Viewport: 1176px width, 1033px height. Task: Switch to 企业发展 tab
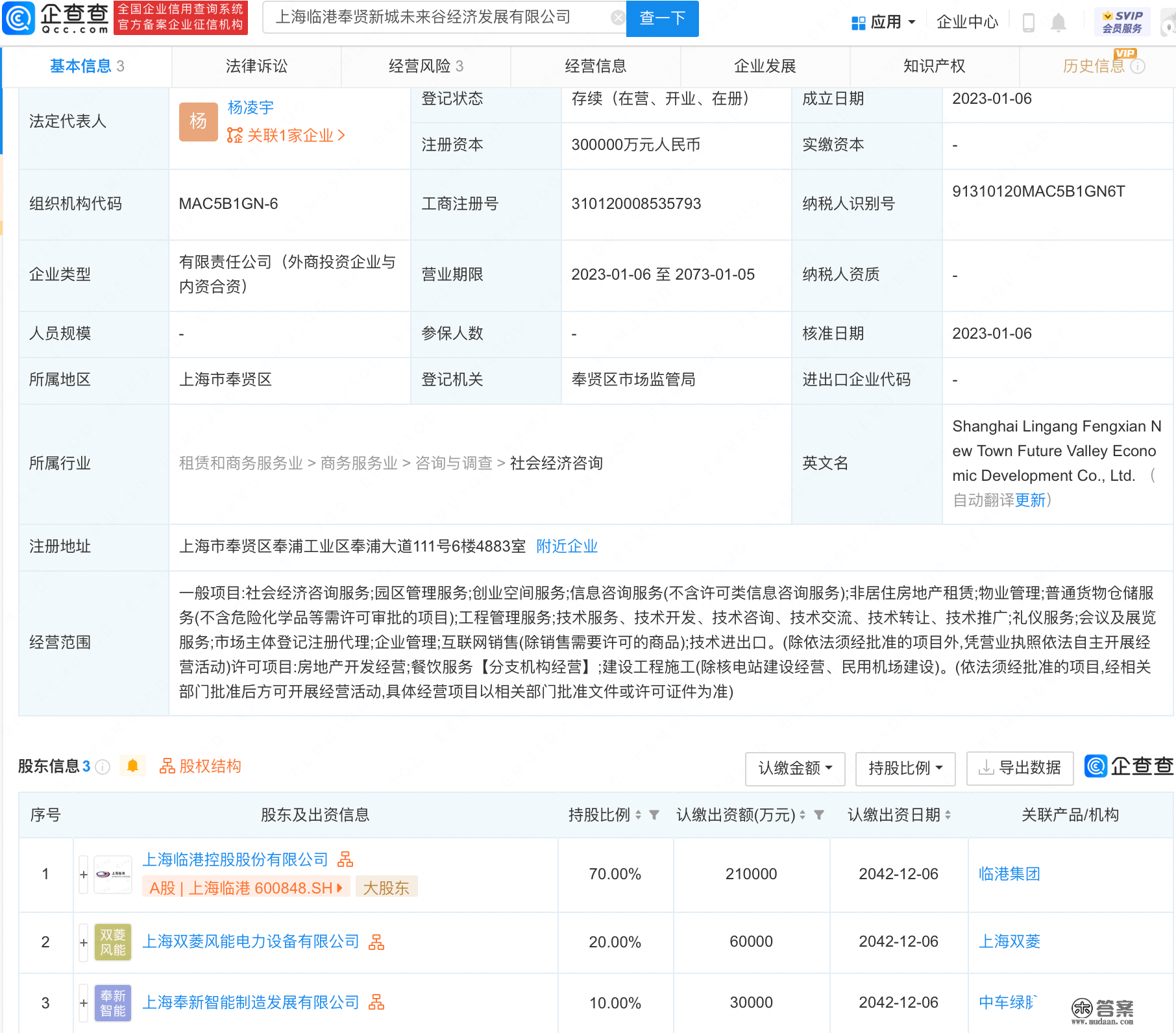point(765,66)
